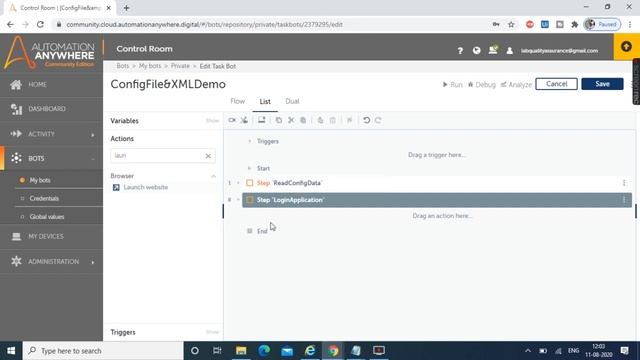Screen dimensions: 640x360
Task: Select the List view tab
Action: (x=265, y=101)
